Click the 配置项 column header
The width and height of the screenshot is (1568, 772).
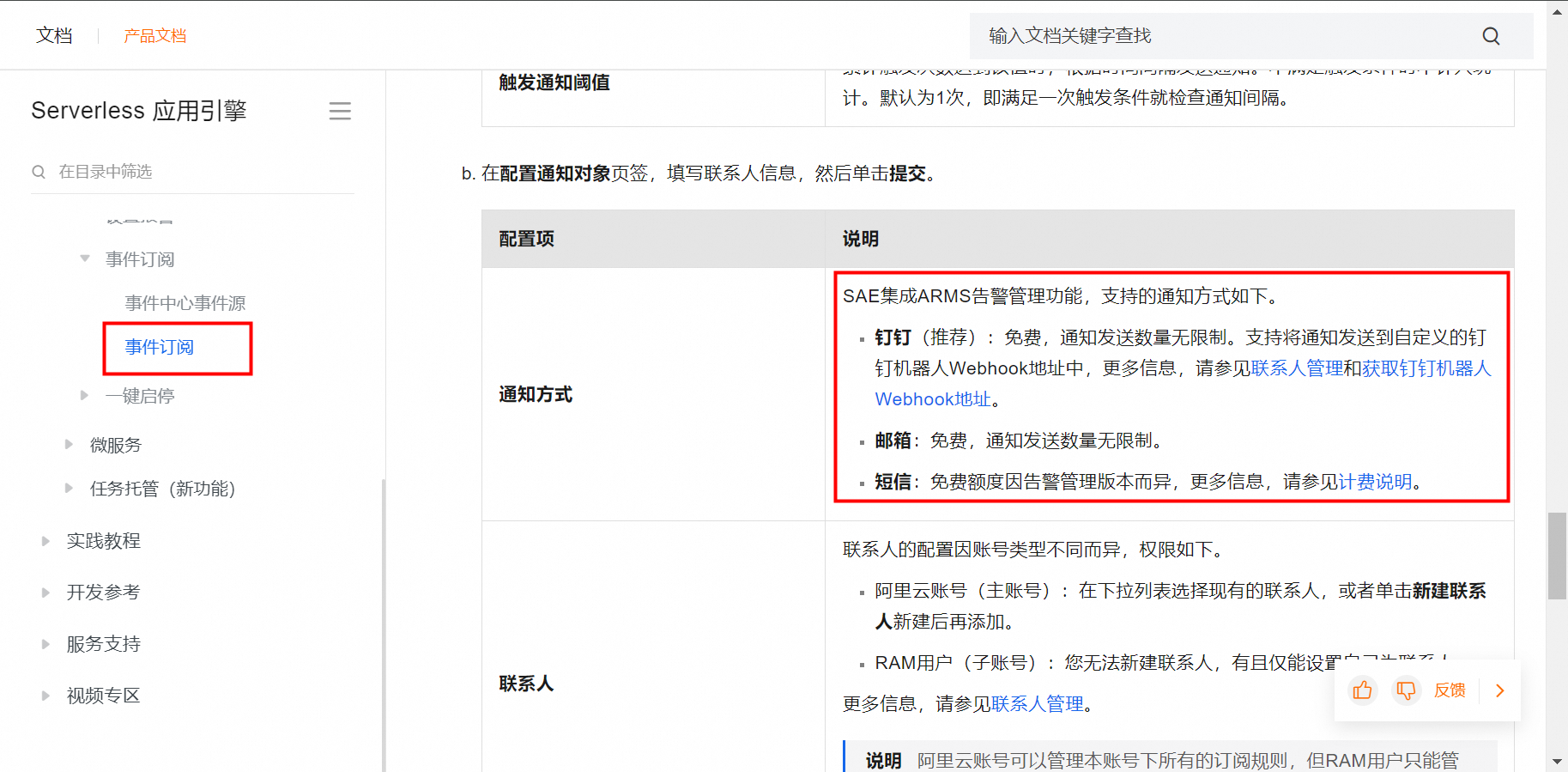point(526,239)
